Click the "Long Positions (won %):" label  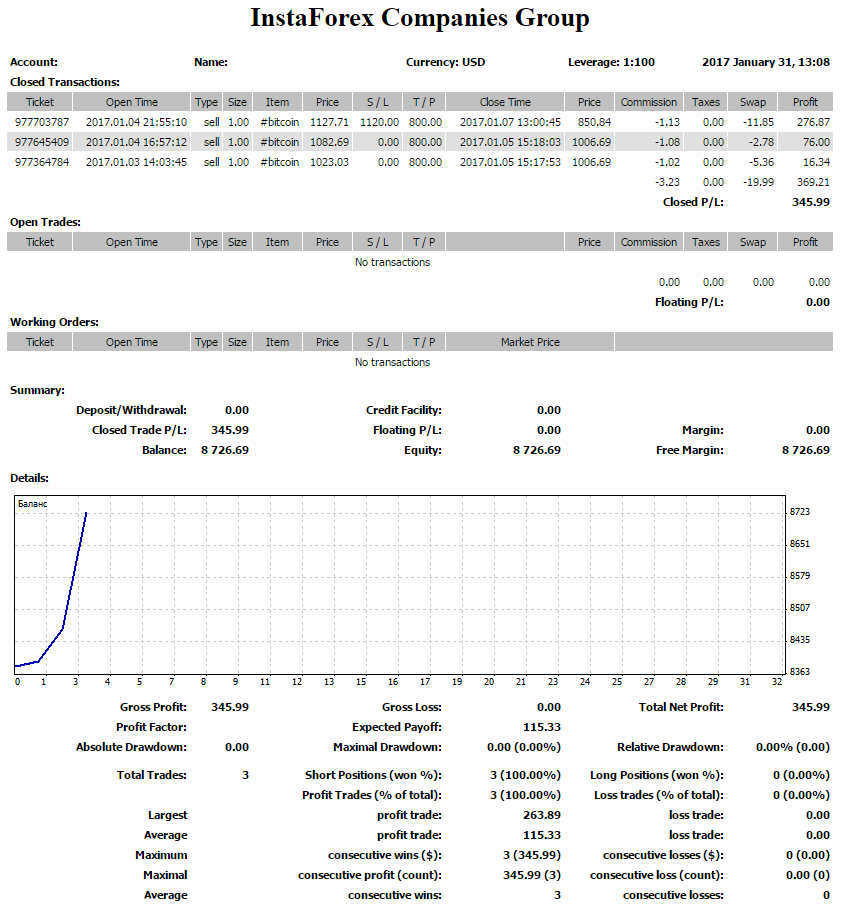pyautogui.click(x=657, y=775)
